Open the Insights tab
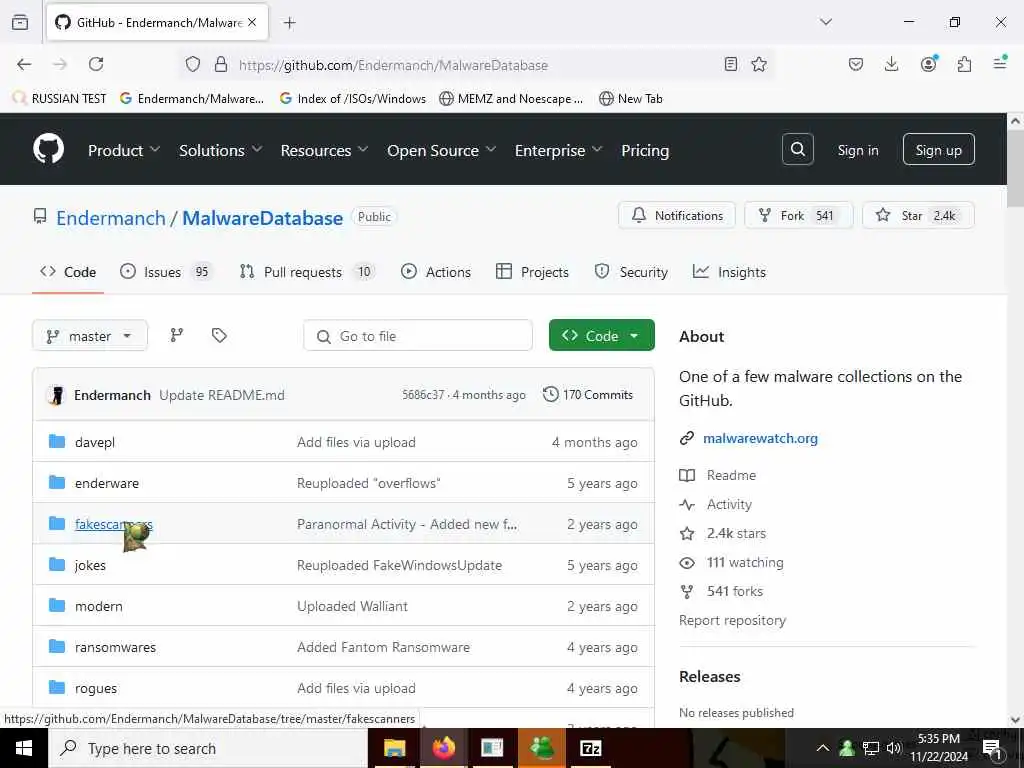The image size is (1024, 768). 729,272
